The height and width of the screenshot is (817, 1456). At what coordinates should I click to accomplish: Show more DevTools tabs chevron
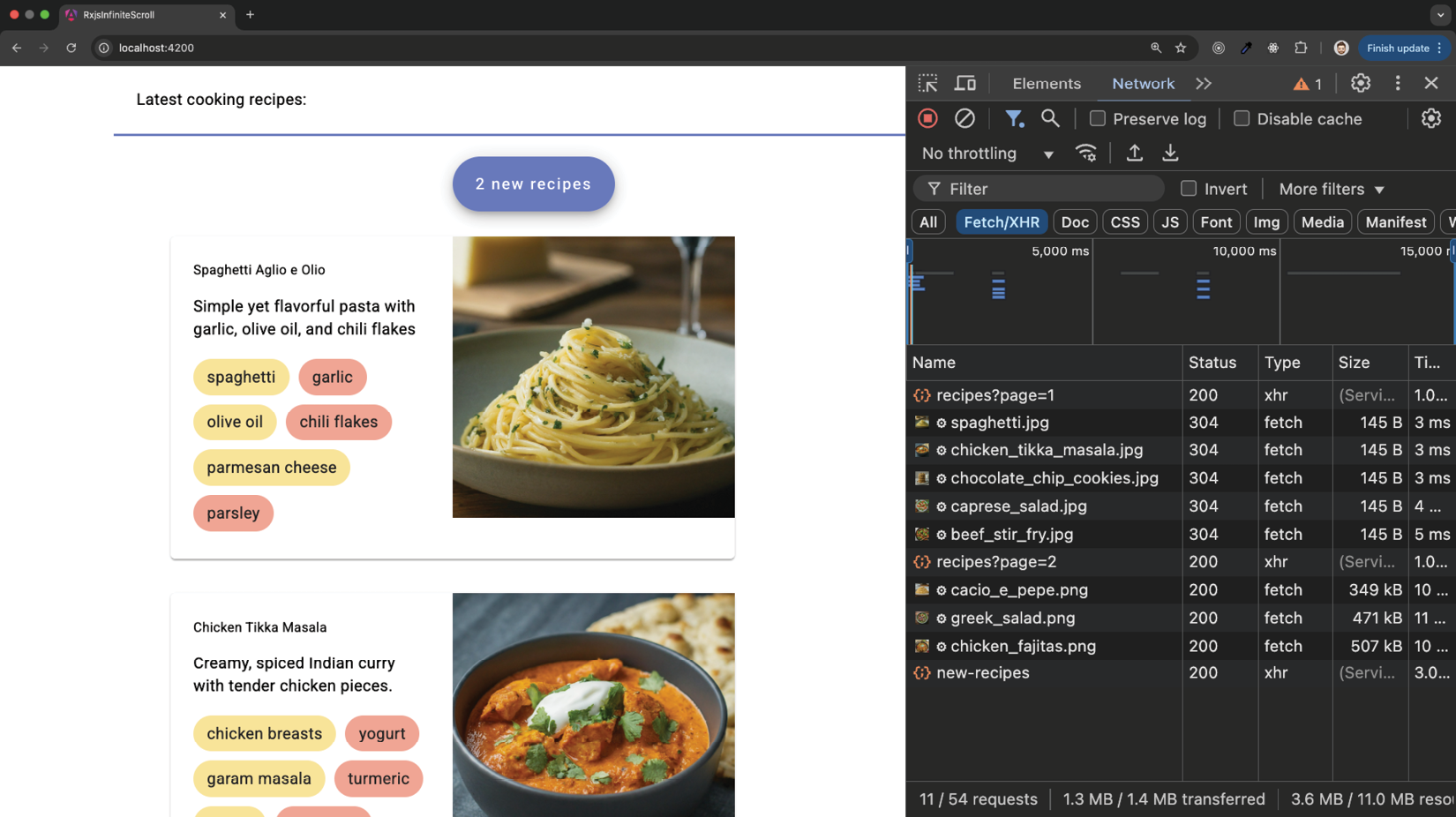click(1204, 83)
